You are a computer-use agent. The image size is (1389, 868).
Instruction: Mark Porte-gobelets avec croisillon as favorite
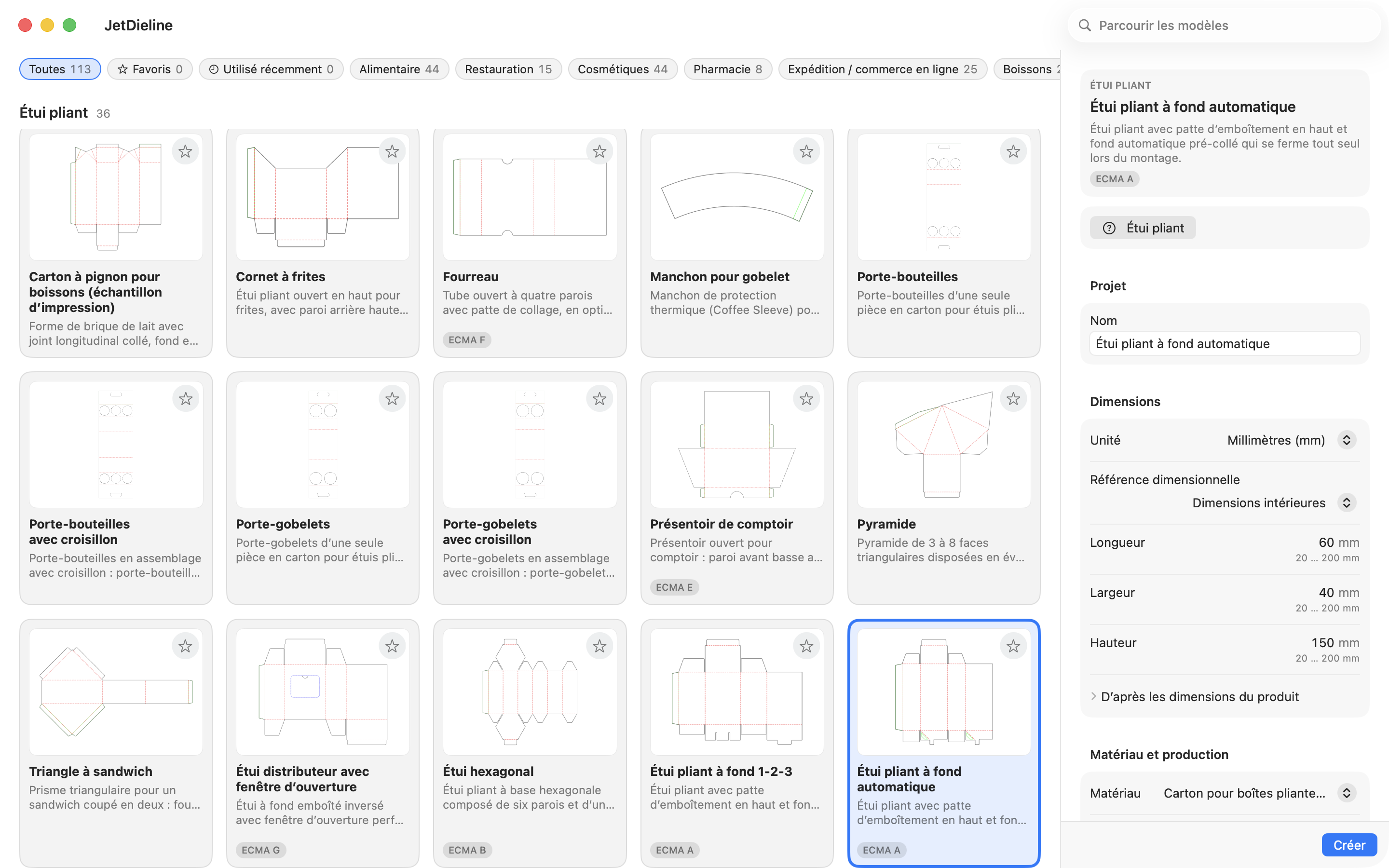(x=599, y=399)
